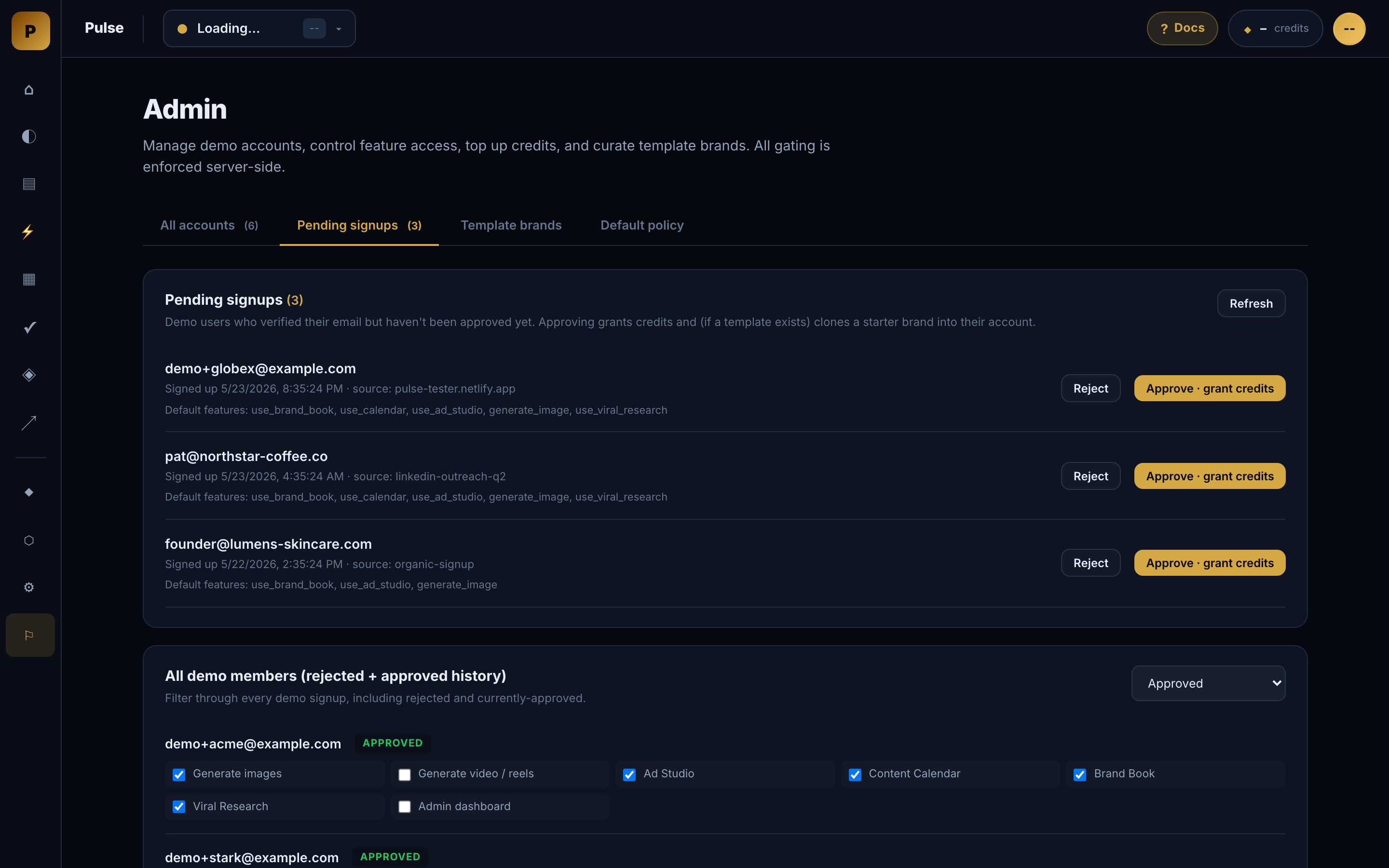
Task: Open the hexagon icon in sidebar
Action: tap(29, 540)
